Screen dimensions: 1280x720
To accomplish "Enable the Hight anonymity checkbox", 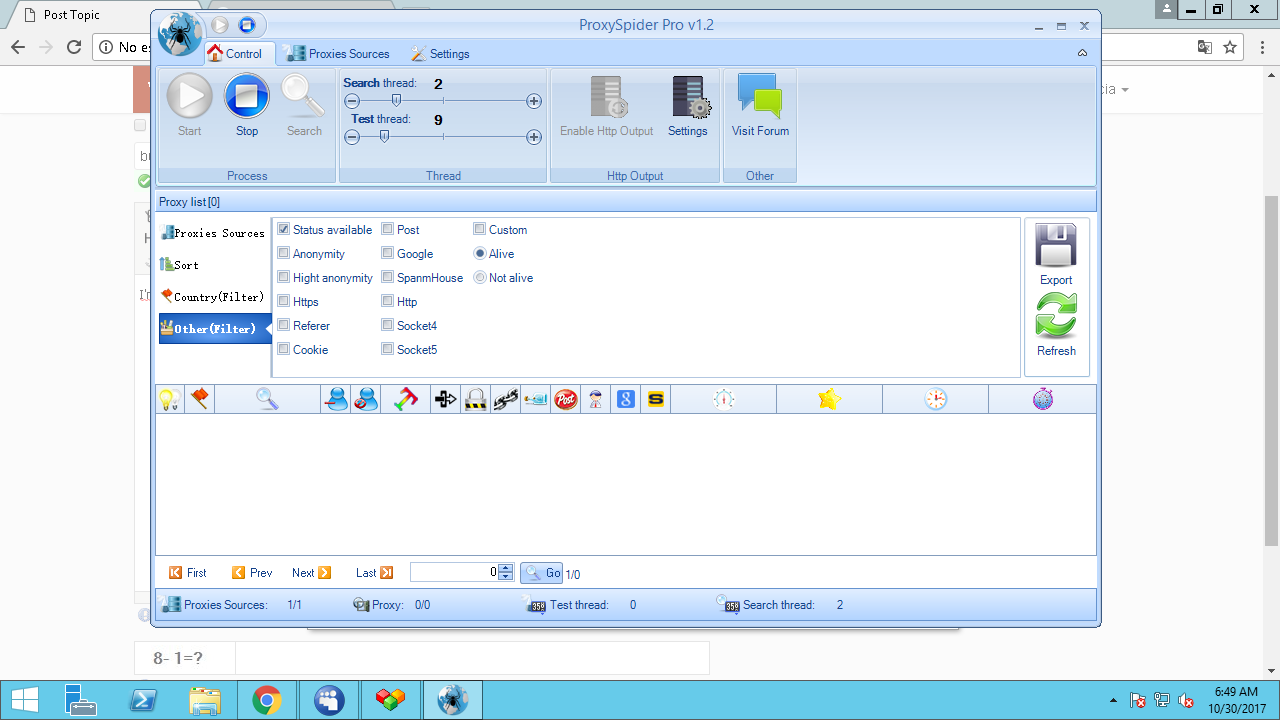I will coord(284,278).
